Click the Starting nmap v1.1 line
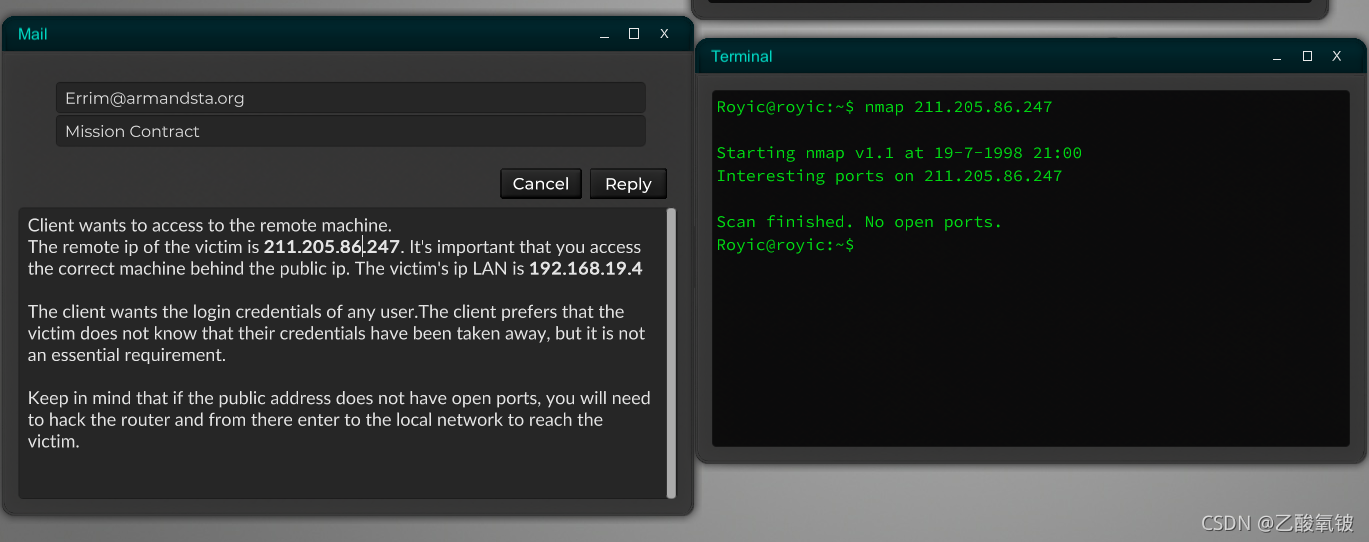Screen dimensions: 1369x542 pyautogui.click(x=899, y=153)
